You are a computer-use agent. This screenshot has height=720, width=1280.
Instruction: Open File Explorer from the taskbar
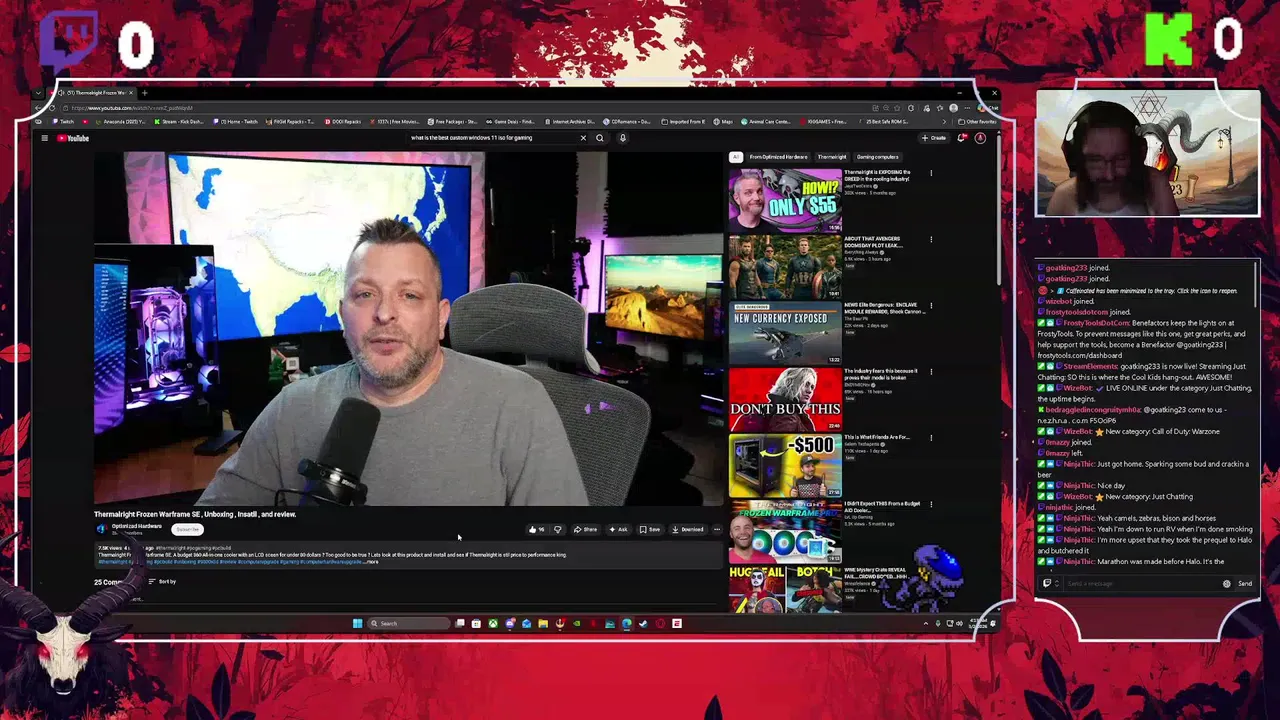[543, 623]
